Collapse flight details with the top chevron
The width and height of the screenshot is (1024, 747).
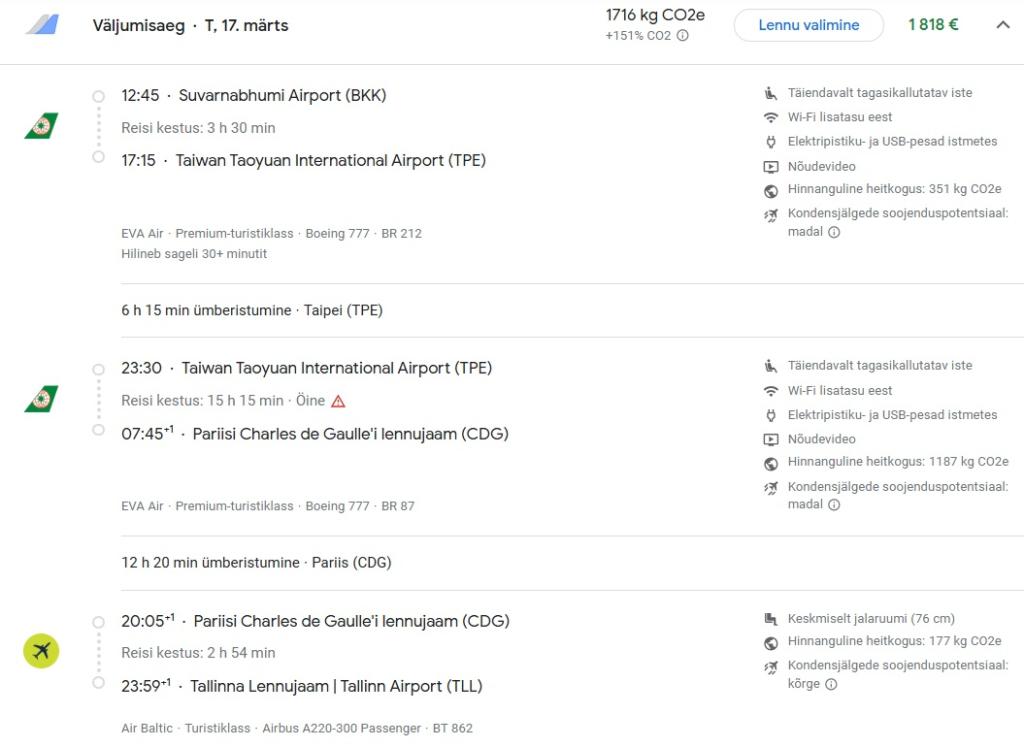(x=1002, y=25)
